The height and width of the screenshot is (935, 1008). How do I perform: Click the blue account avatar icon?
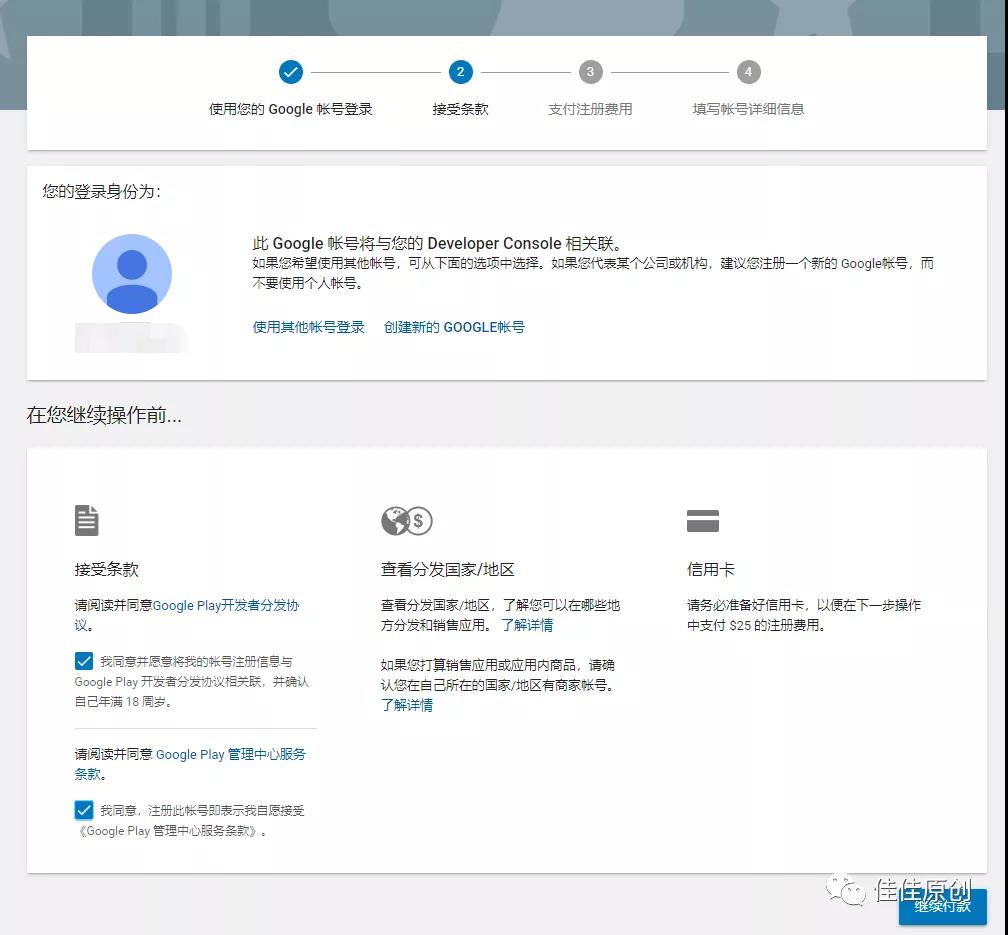coord(132,274)
